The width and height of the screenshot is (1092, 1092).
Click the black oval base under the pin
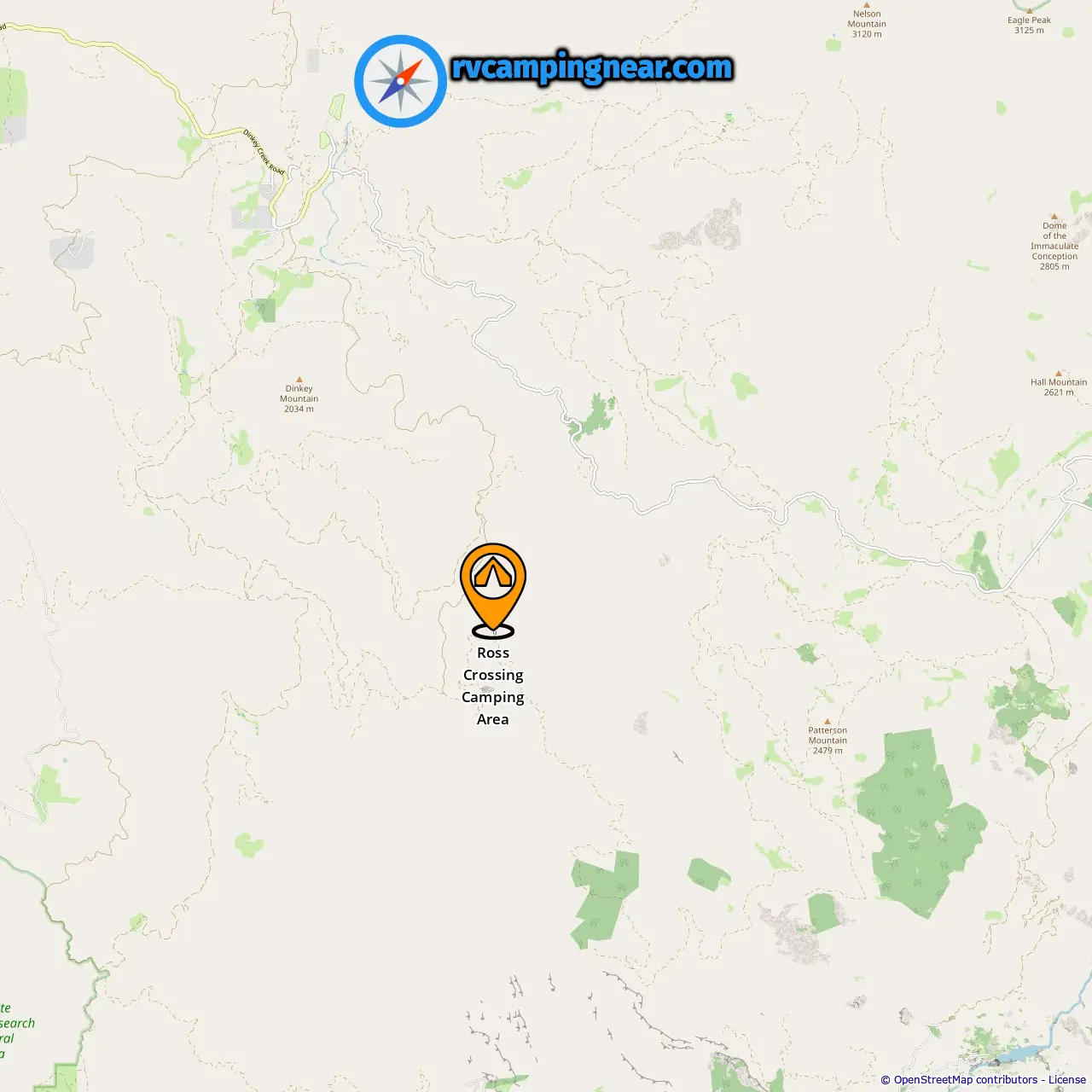click(x=493, y=632)
